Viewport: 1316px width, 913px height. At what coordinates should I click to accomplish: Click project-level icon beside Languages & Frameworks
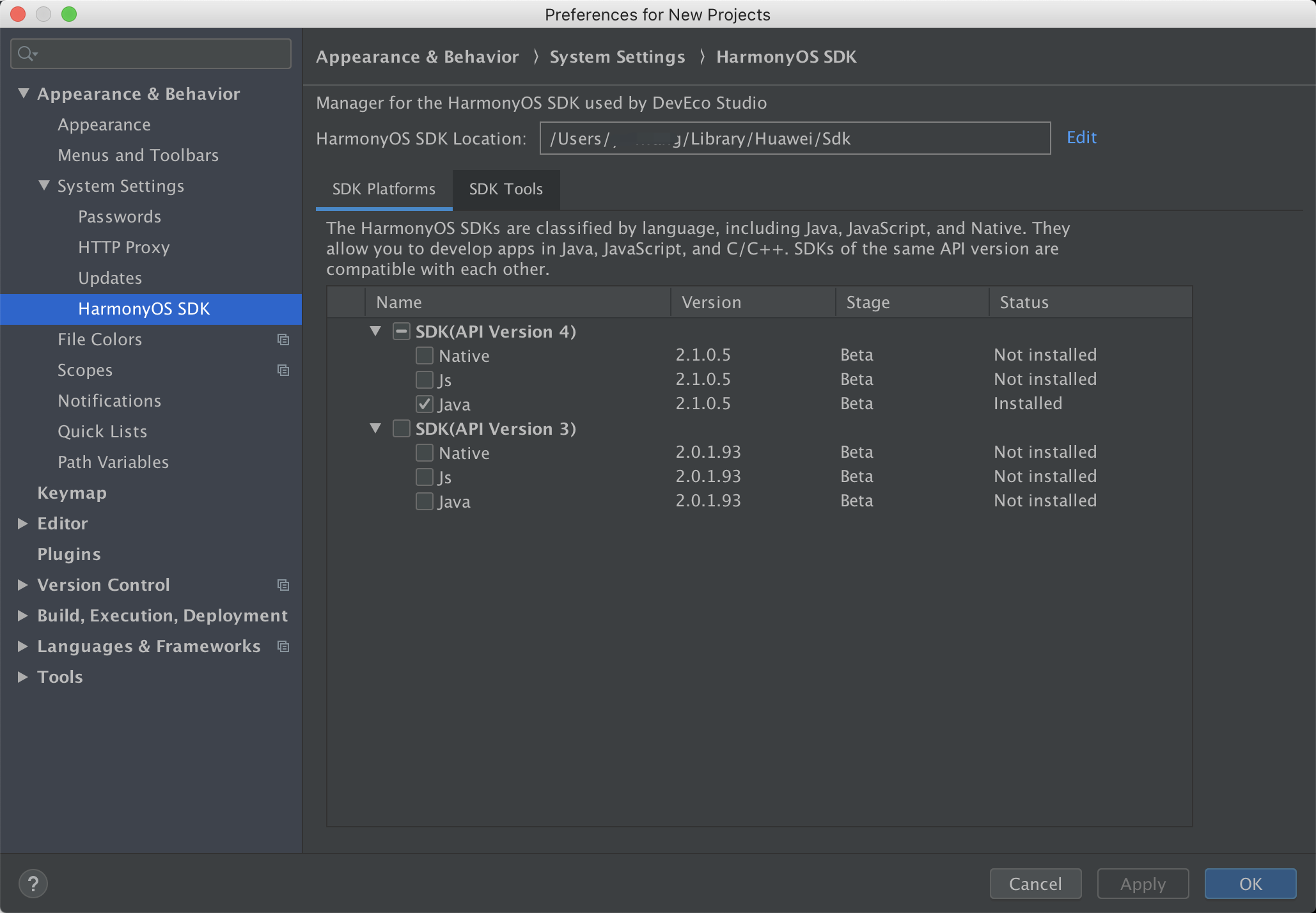283,646
